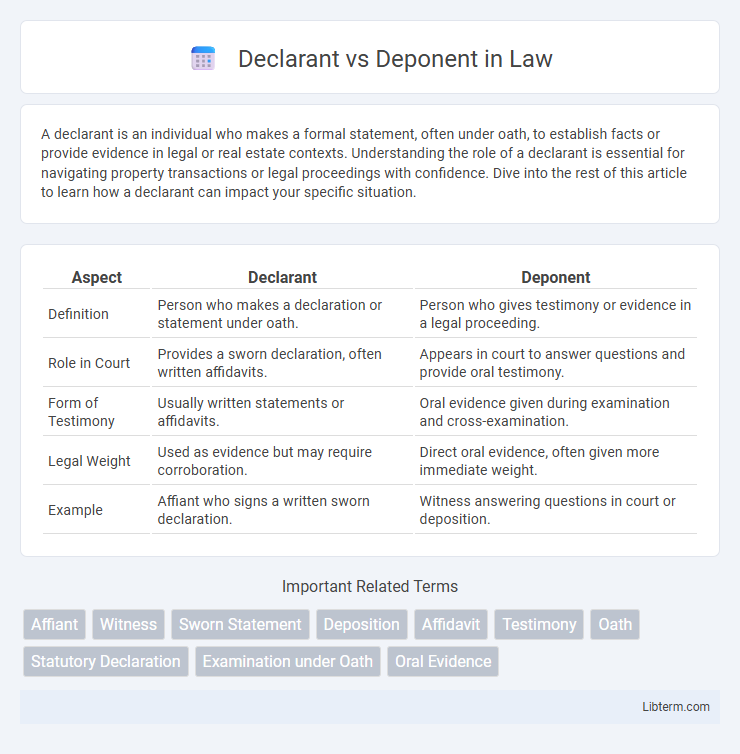Open the Testimony tag

[x=539, y=624]
